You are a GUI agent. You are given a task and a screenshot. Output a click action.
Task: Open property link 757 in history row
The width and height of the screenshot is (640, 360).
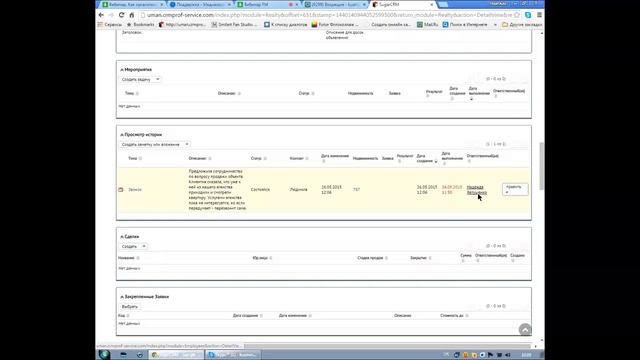[356, 190]
